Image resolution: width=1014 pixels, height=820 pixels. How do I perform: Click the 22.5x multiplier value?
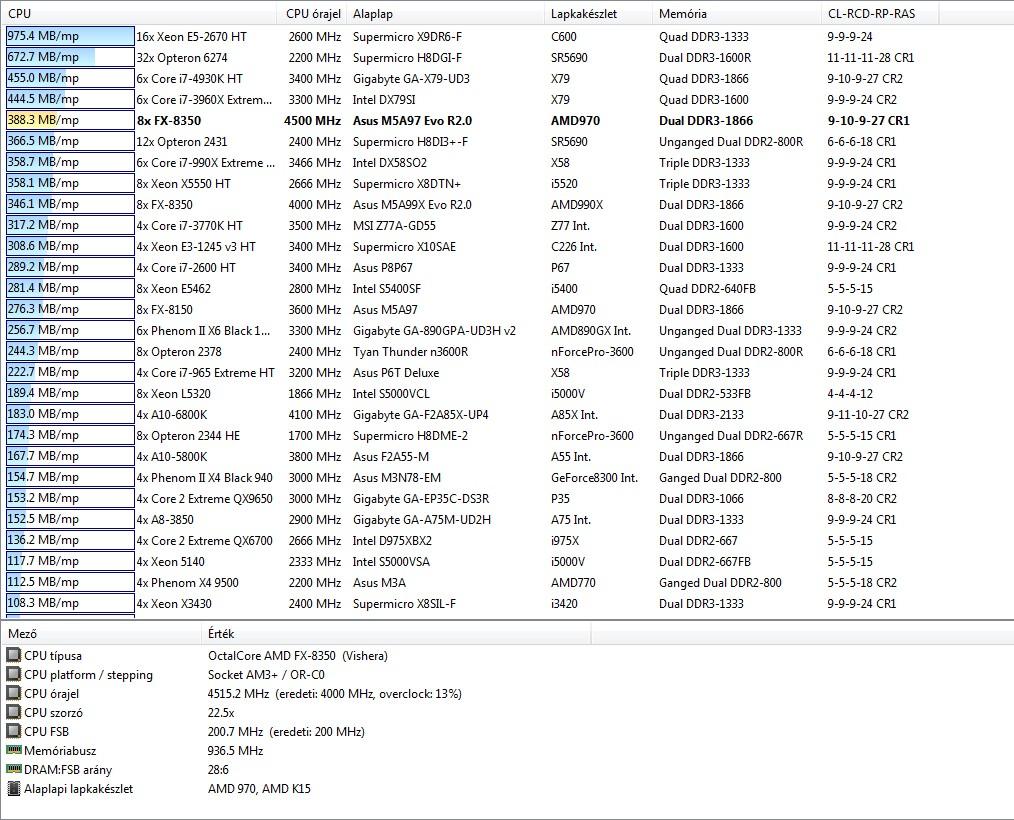221,713
